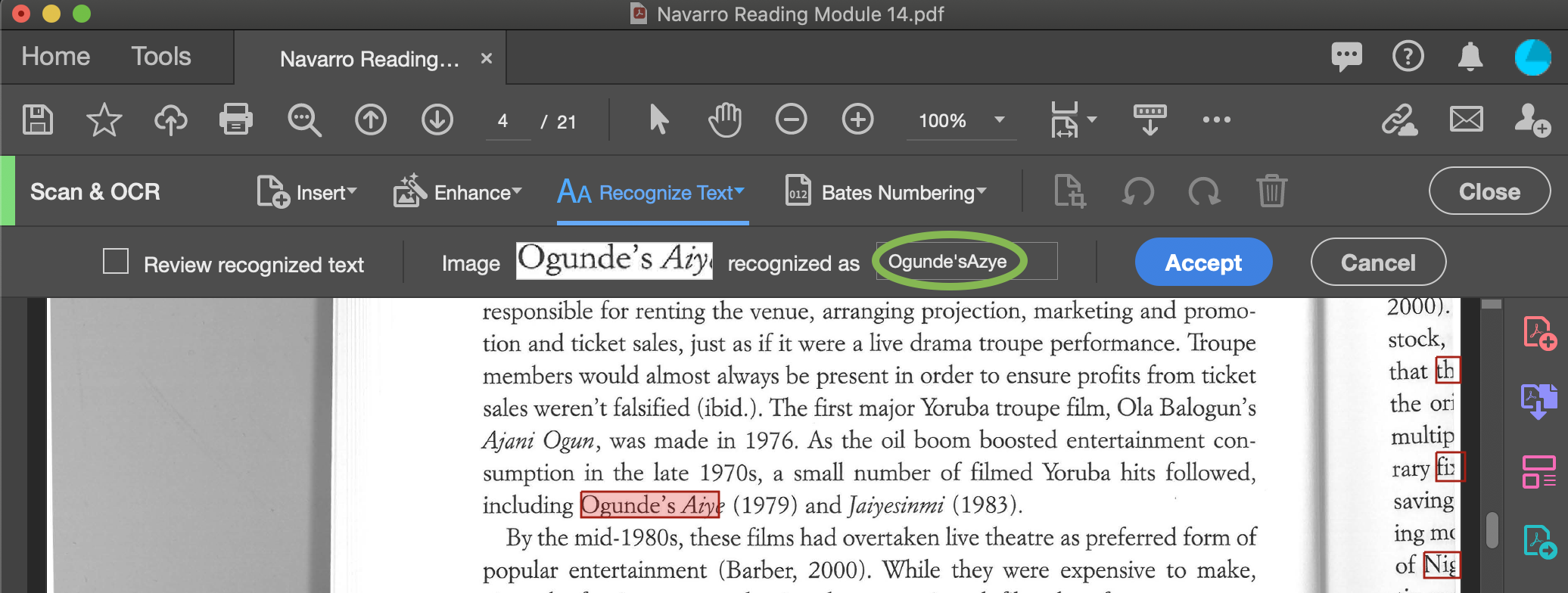
Task: Open the Share link icon
Action: point(1399,120)
